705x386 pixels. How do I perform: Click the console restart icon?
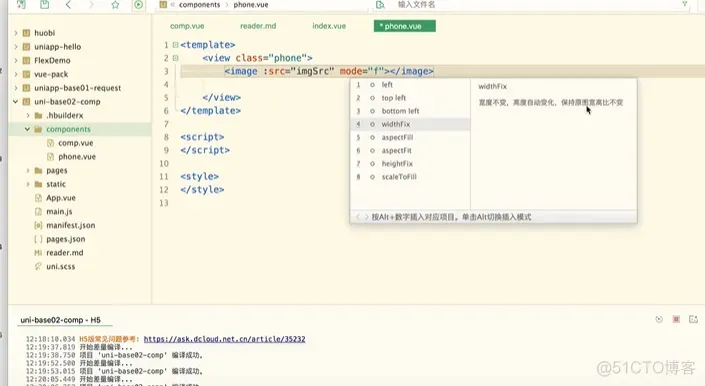[x=659, y=319]
